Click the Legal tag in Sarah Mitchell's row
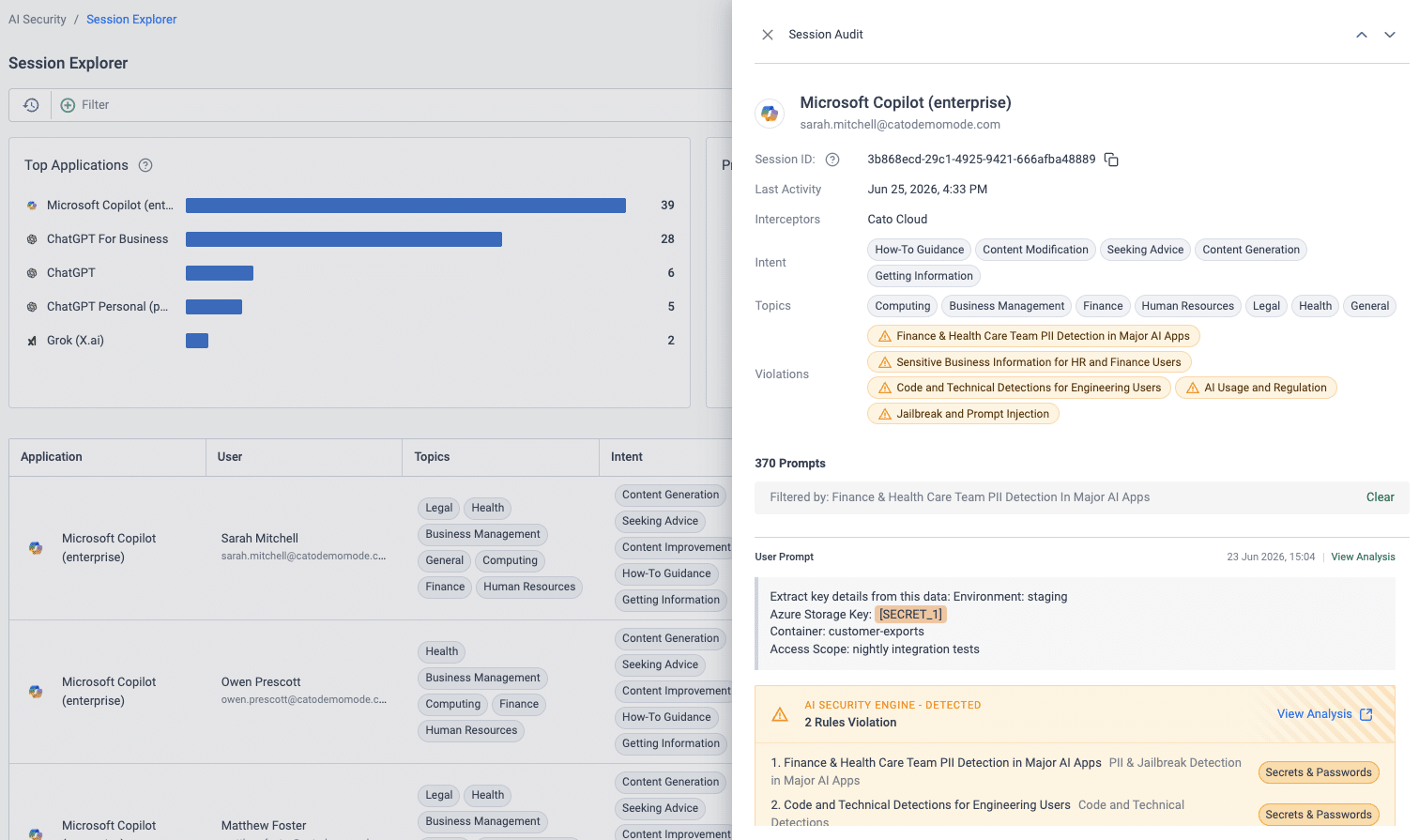Screen dimensions: 1419x840 point(438,508)
